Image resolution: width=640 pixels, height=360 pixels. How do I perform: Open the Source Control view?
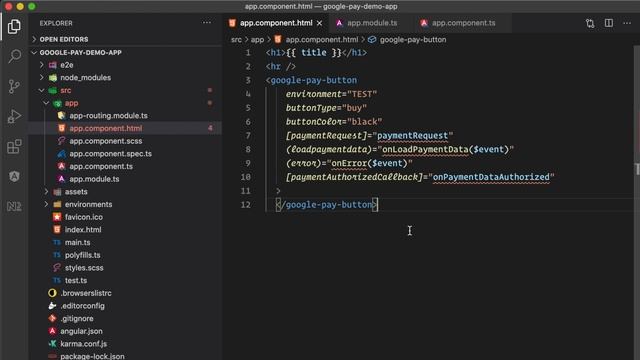(14, 86)
